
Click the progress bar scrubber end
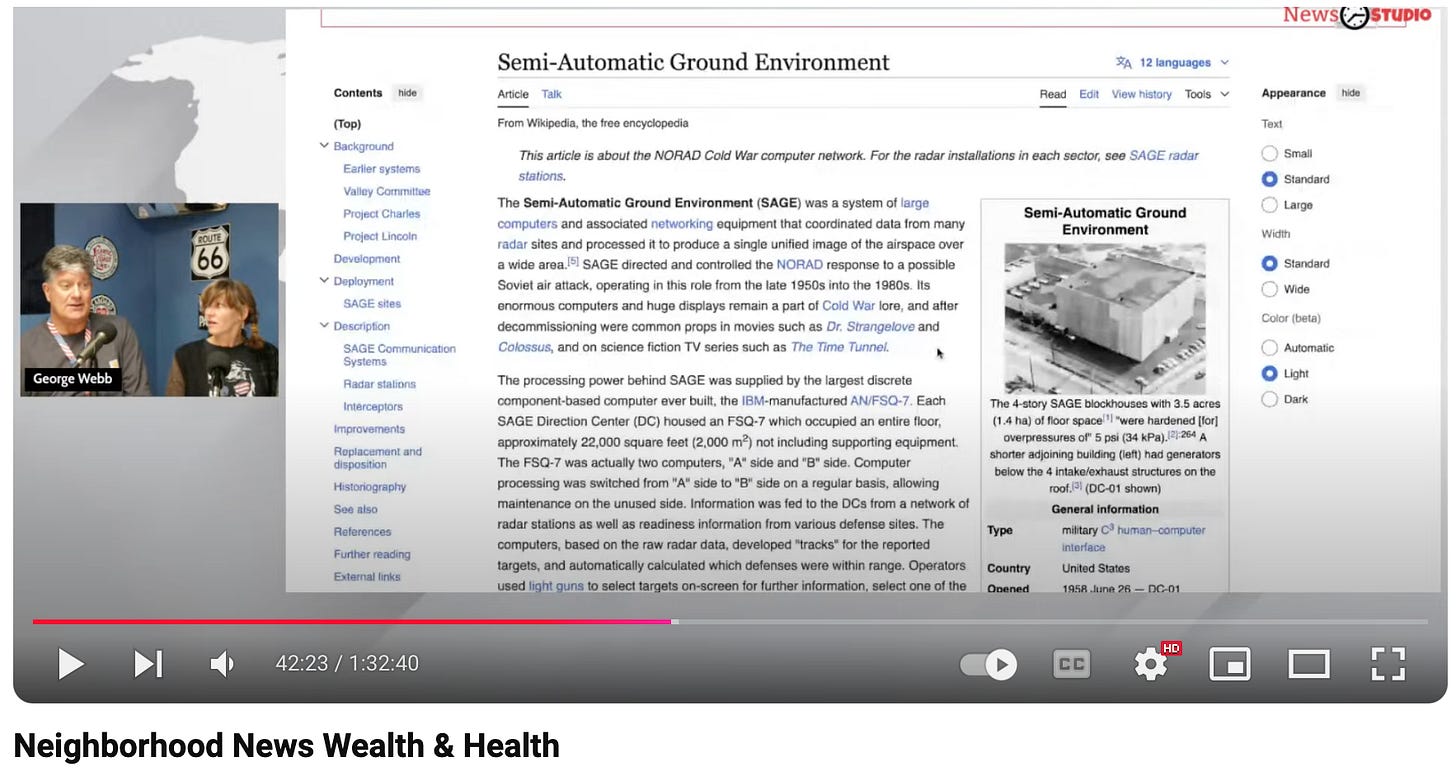point(674,622)
